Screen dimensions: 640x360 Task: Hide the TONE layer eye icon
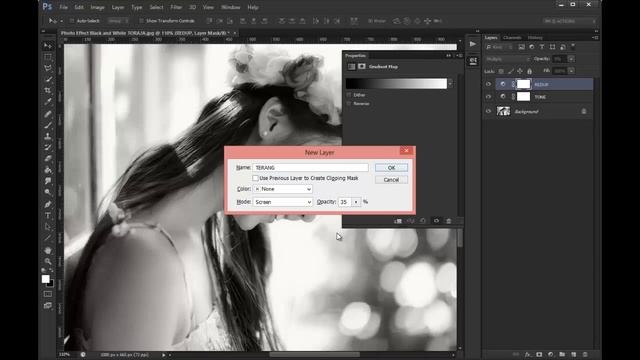(x=488, y=97)
